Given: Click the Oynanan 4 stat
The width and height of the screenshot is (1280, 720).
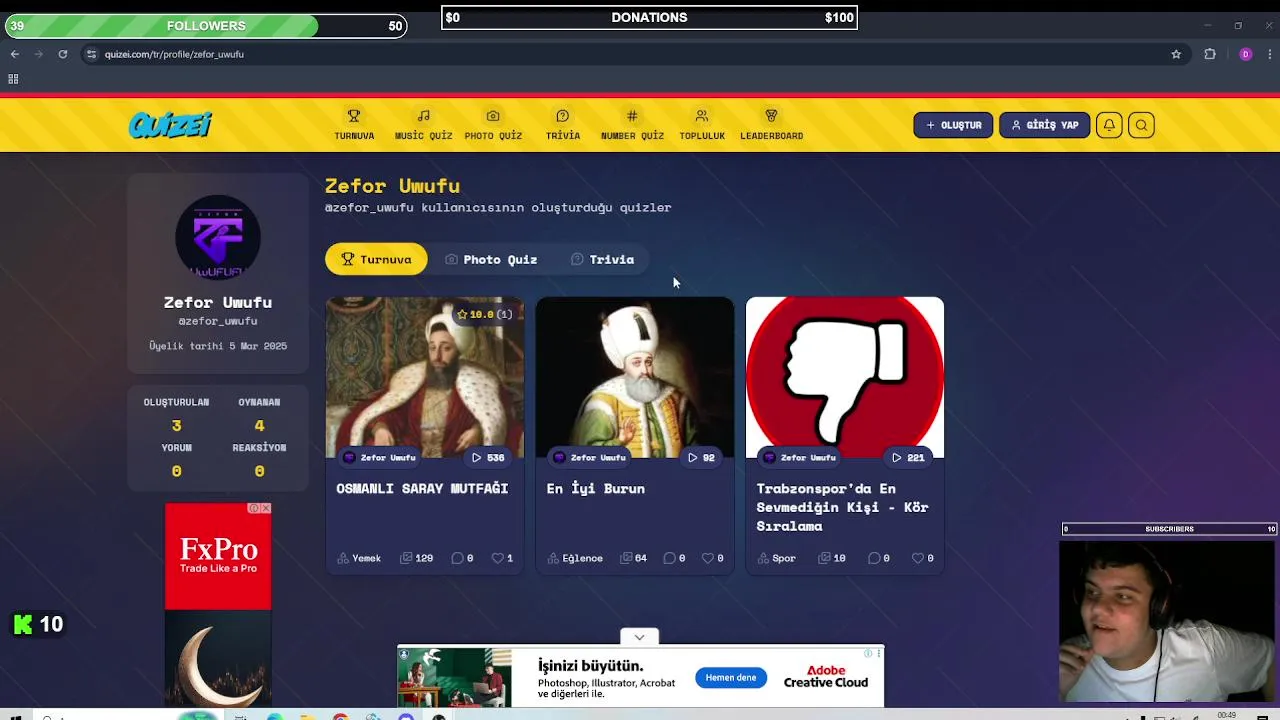Looking at the screenshot, I should (x=259, y=414).
